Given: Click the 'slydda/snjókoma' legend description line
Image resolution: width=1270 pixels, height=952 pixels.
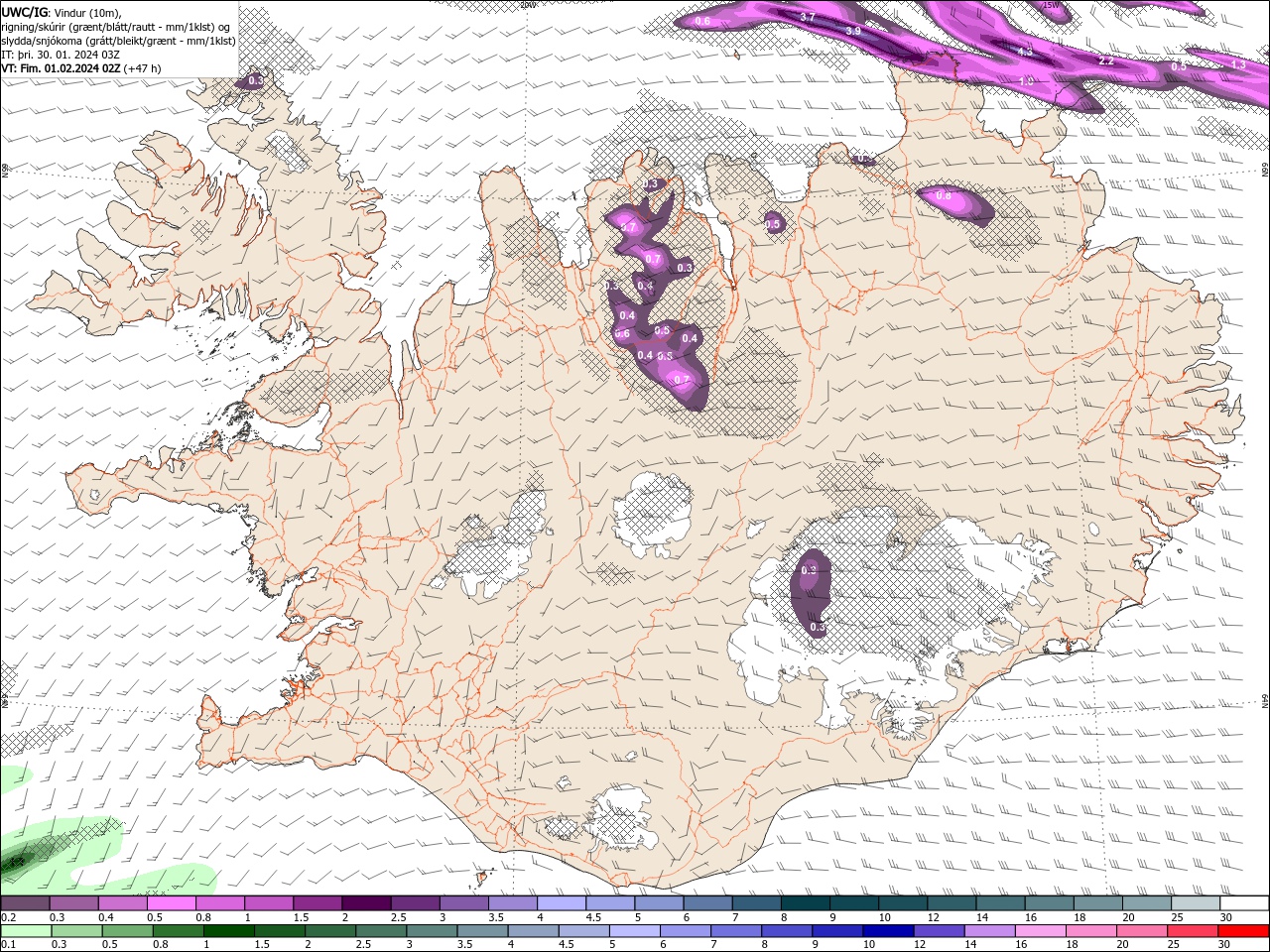Looking at the screenshot, I should pyautogui.click(x=118, y=41).
